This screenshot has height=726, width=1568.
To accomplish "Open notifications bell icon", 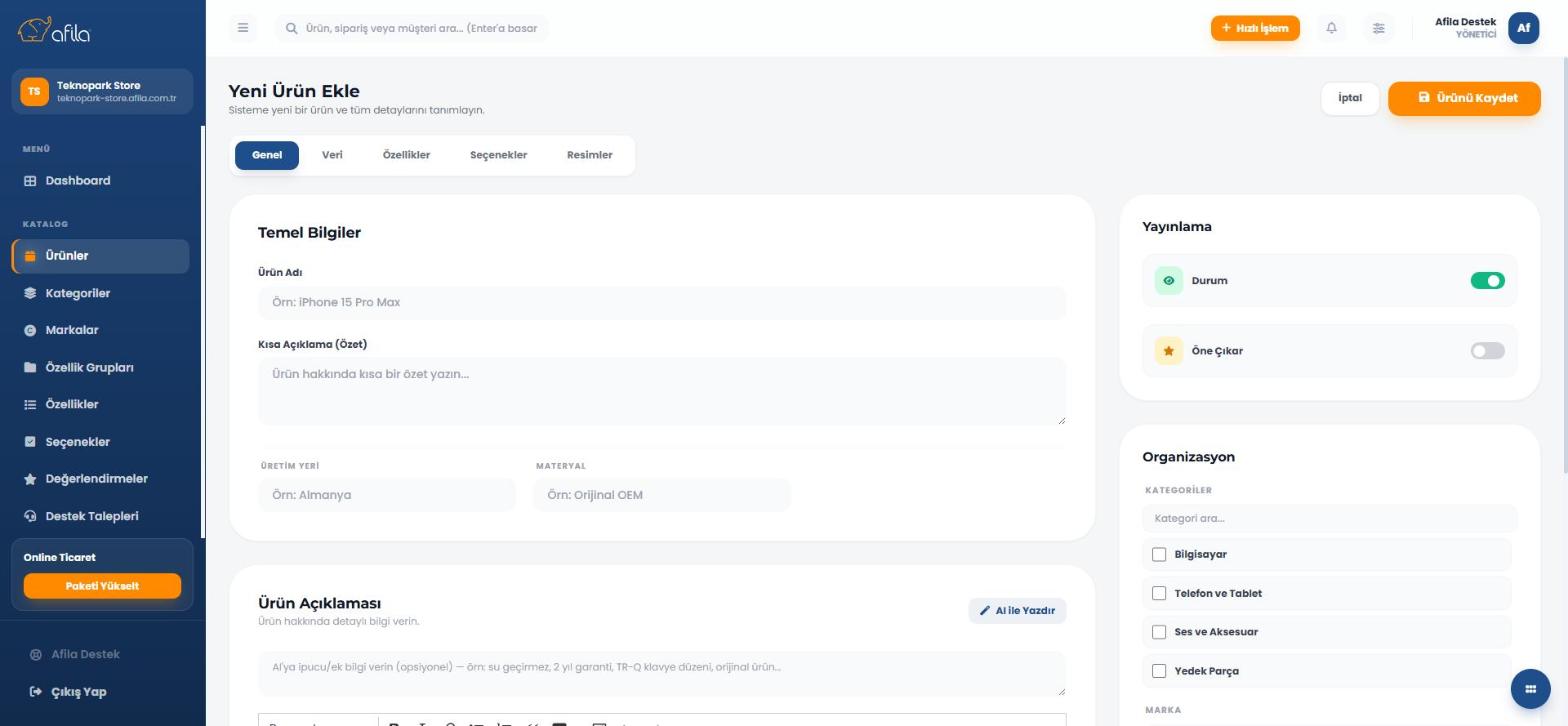I will [1331, 28].
